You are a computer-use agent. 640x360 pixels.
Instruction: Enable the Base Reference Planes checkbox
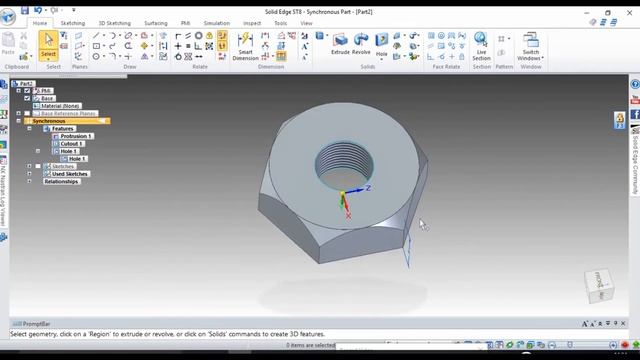pyautogui.click(x=27, y=113)
